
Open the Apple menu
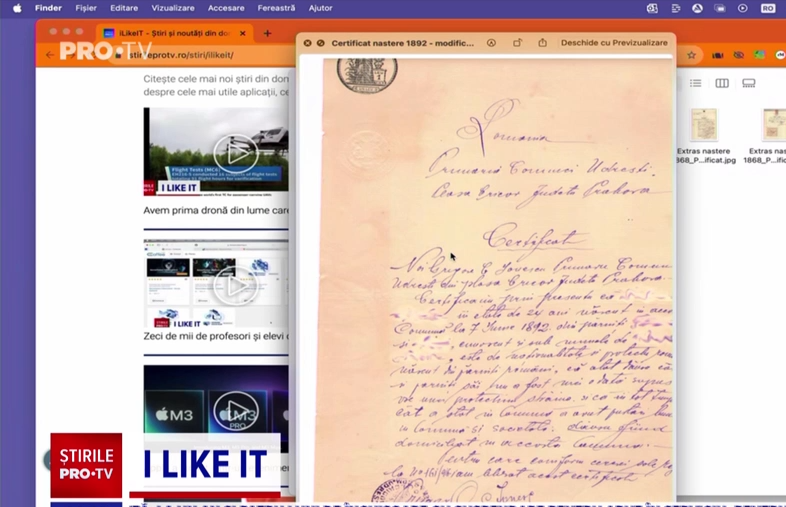(x=16, y=8)
